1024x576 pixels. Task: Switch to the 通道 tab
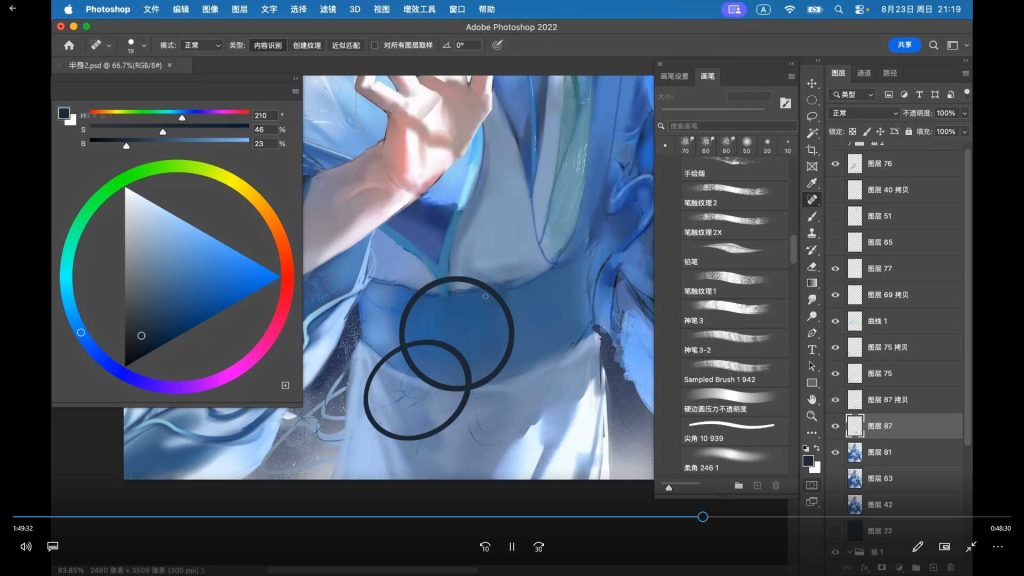tap(864, 73)
